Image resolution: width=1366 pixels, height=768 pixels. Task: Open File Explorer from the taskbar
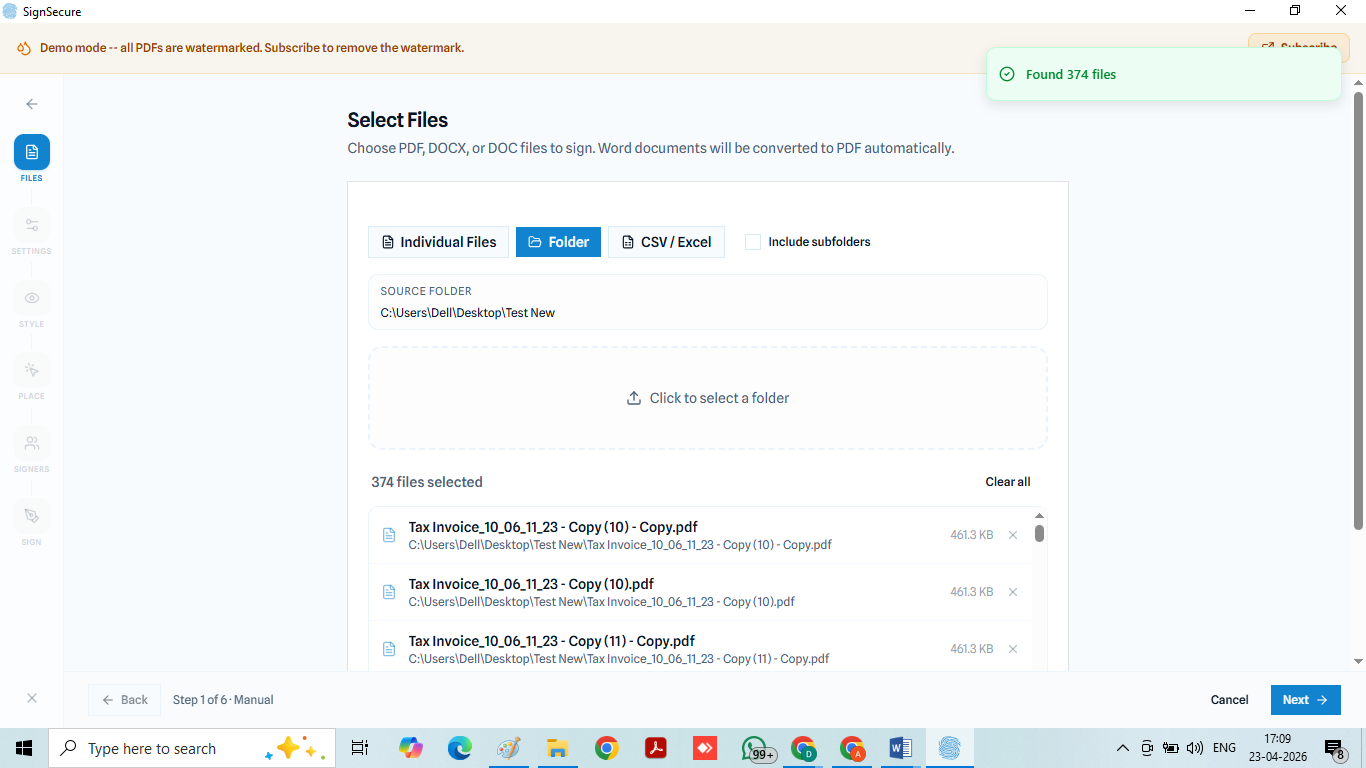coord(557,748)
